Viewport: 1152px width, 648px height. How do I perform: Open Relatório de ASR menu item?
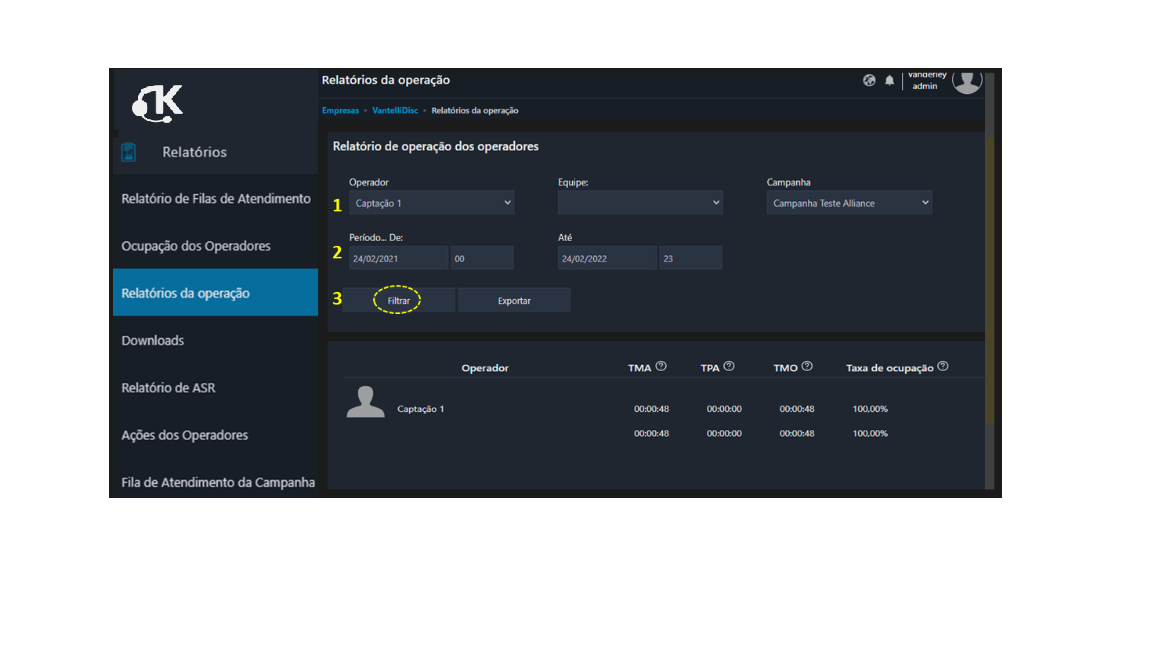coord(215,387)
